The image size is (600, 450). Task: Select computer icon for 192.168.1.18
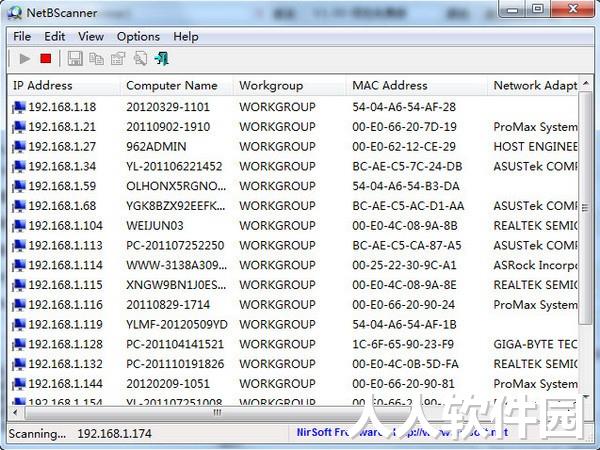click(x=19, y=107)
